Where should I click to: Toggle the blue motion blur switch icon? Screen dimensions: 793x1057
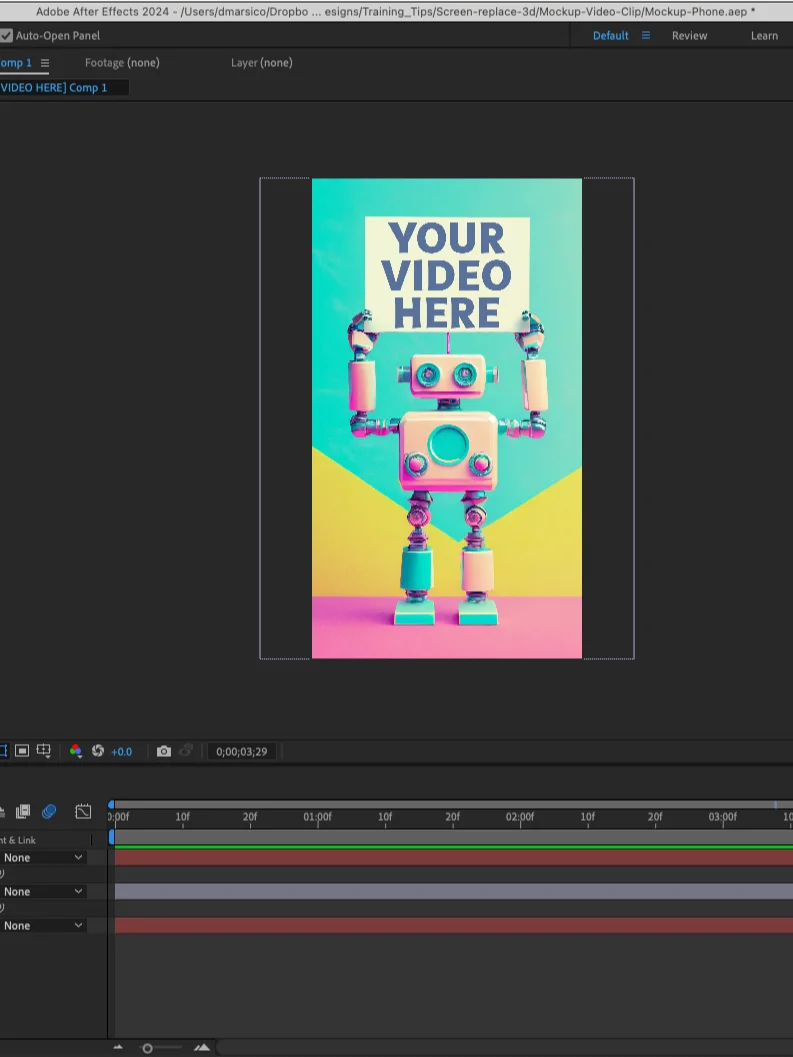pyautogui.click(x=49, y=812)
